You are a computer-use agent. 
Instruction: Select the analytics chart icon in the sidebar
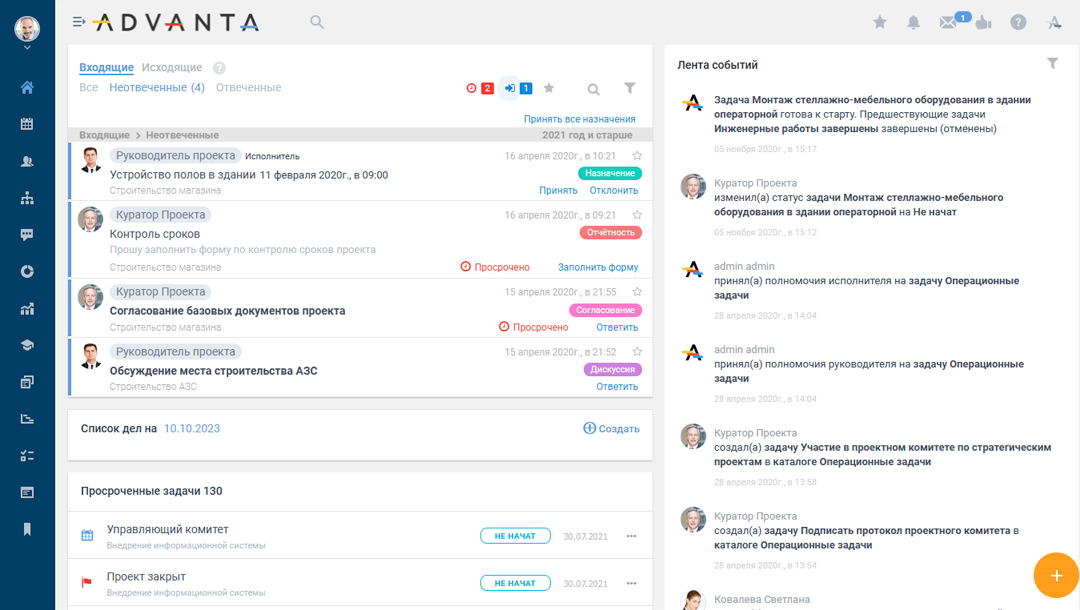coord(27,308)
